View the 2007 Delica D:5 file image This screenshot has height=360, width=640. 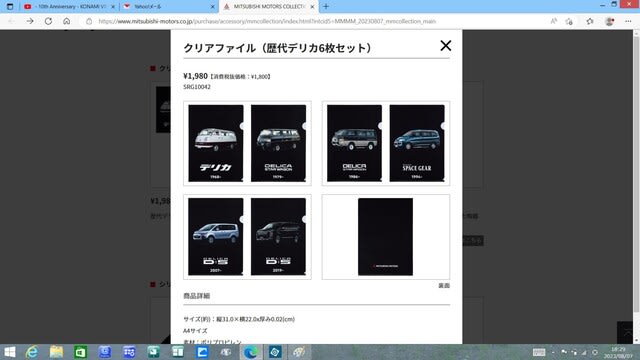coord(216,237)
